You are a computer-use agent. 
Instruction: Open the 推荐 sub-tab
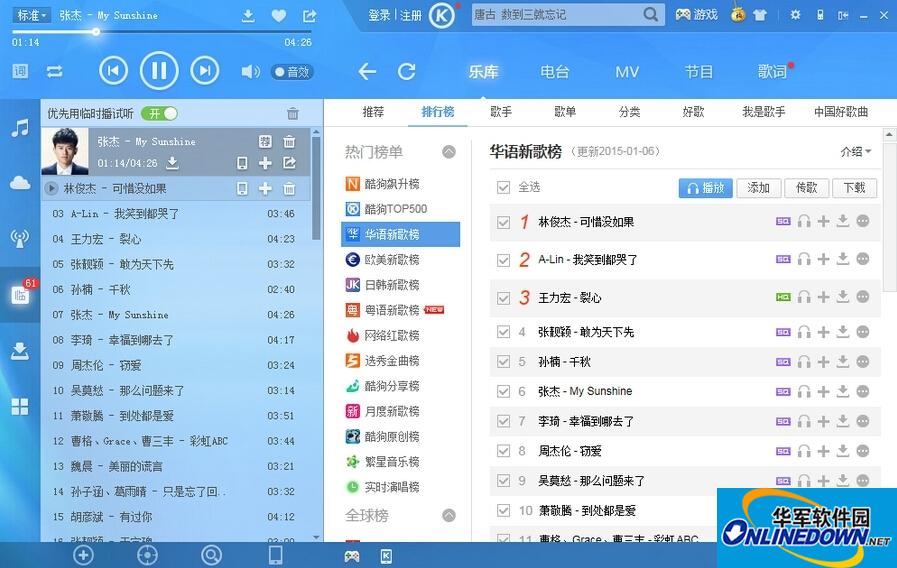pos(374,112)
